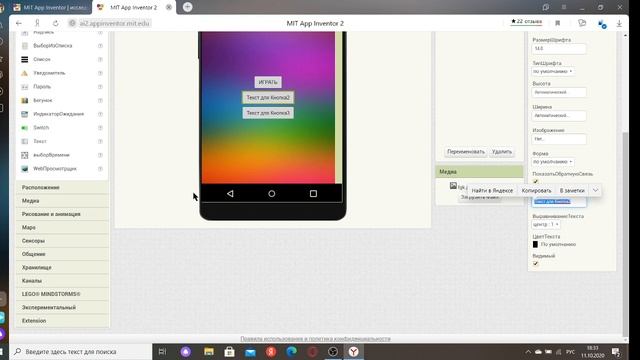The height and width of the screenshot is (360, 640).
Task: Click the РазмерШрифта input field
Action: (559, 49)
